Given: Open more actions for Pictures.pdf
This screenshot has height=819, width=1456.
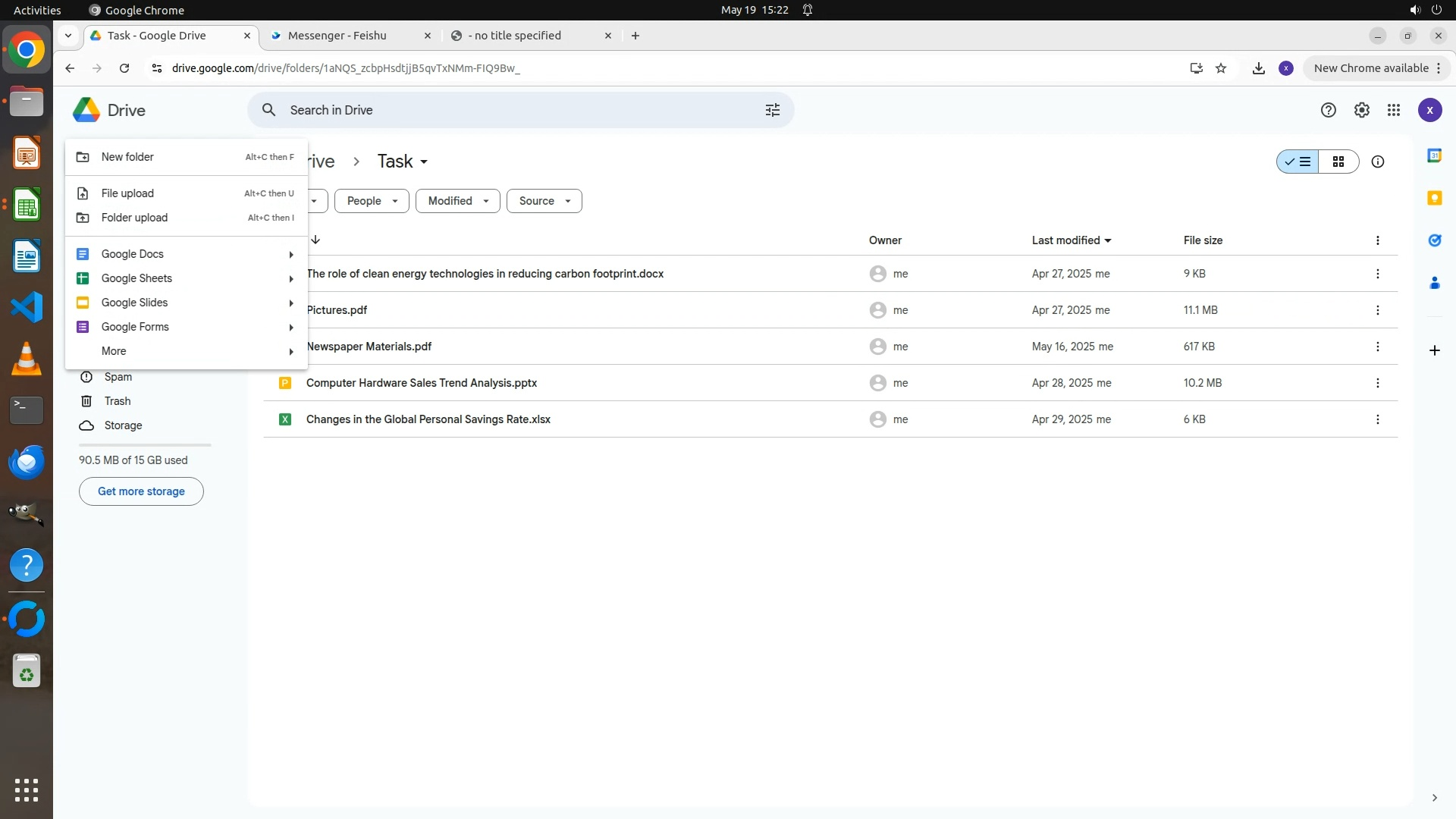Looking at the screenshot, I should coord(1377,310).
